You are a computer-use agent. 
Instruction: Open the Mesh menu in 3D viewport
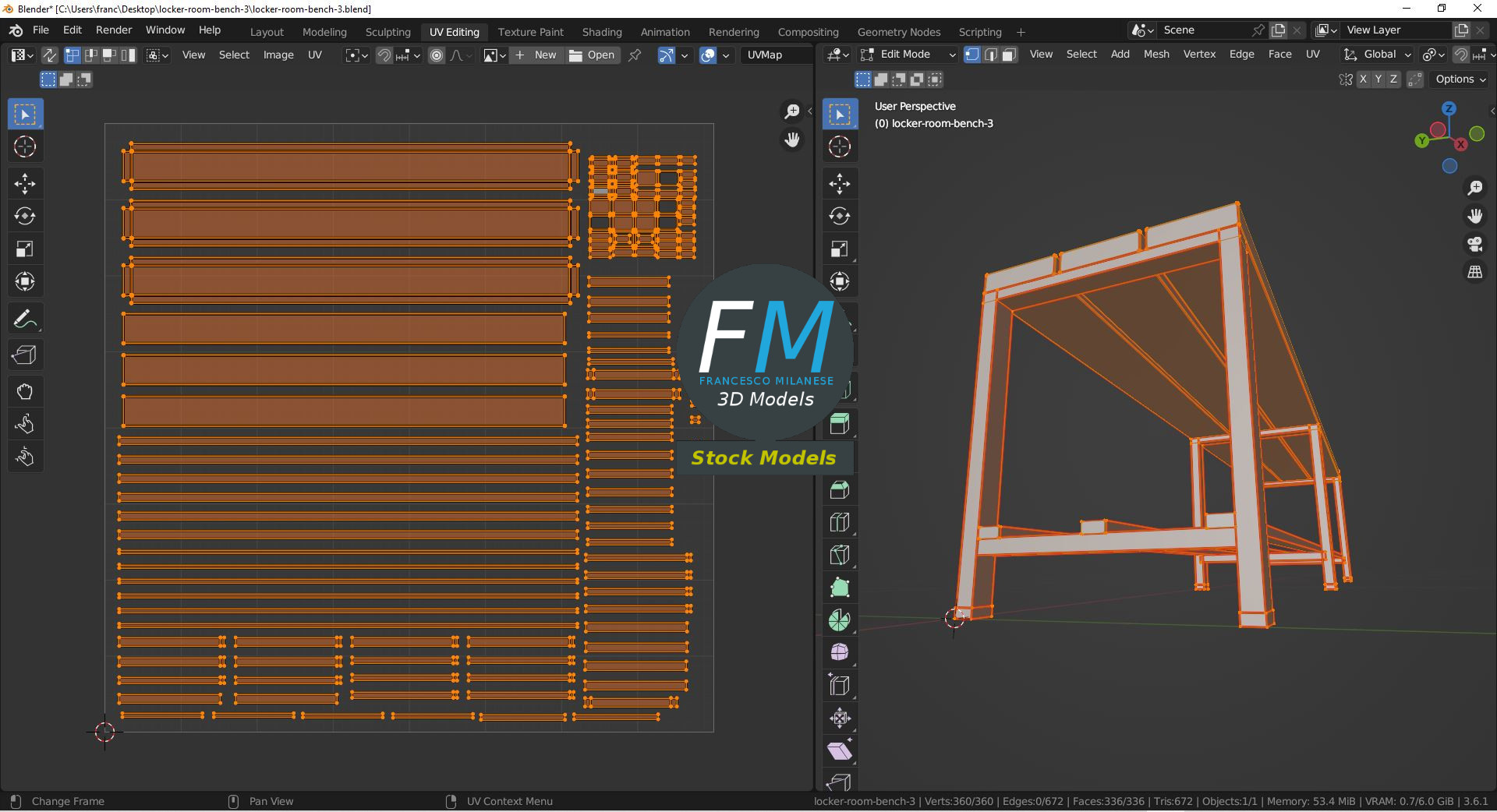pyautogui.click(x=1156, y=55)
